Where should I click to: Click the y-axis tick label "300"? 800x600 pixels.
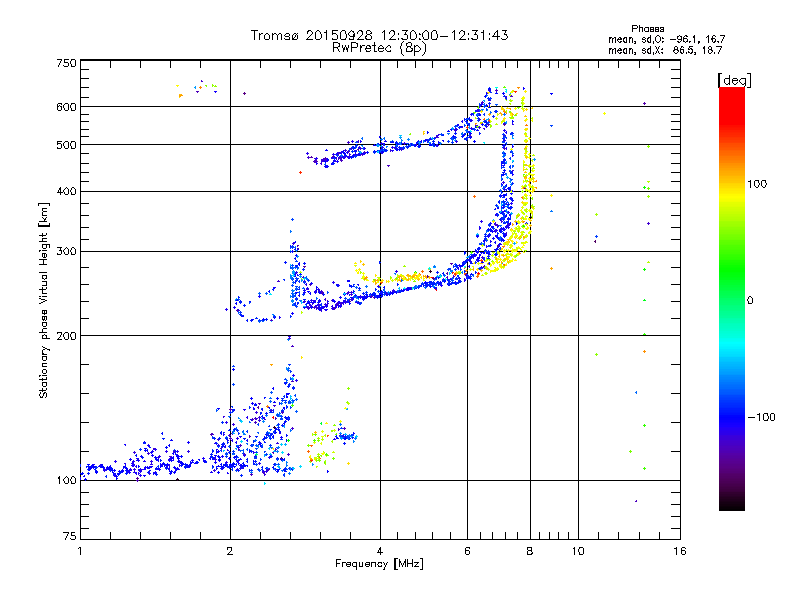coord(66,252)
